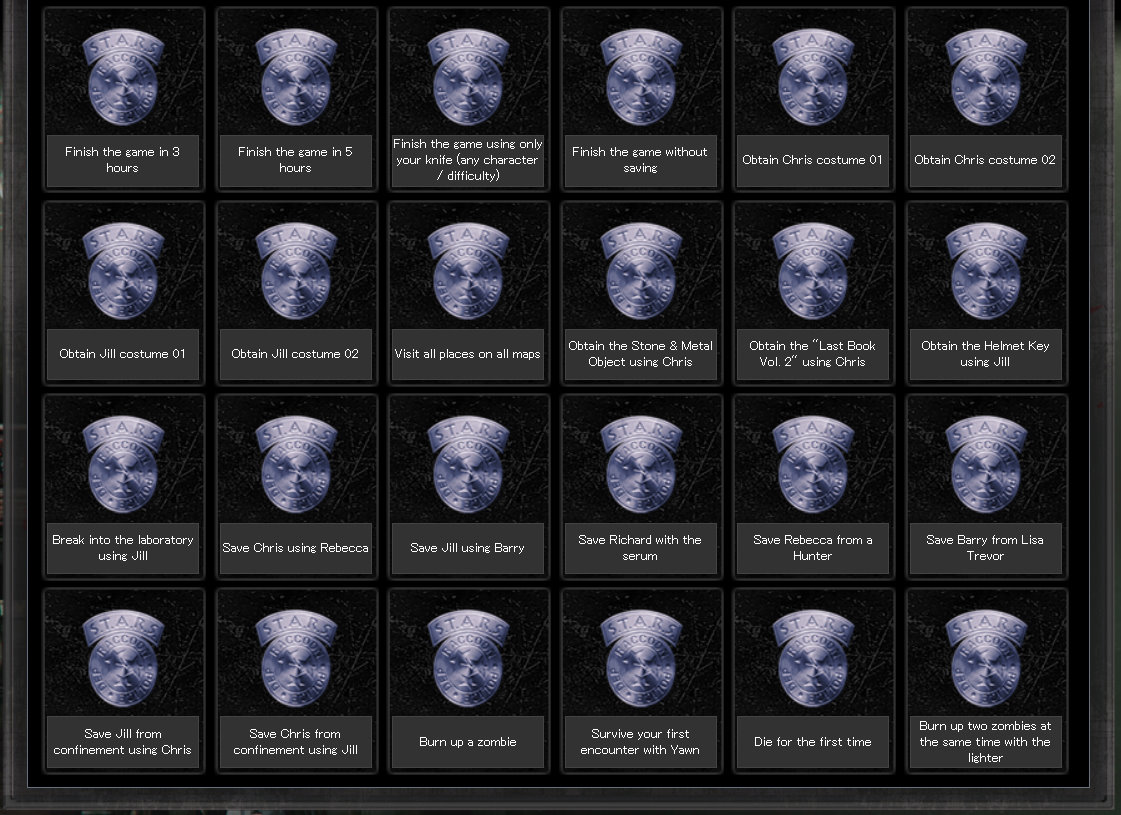Click the Finish the game in 5 hours label
This screenshot has width=1121, height=815.
point(296,160)
